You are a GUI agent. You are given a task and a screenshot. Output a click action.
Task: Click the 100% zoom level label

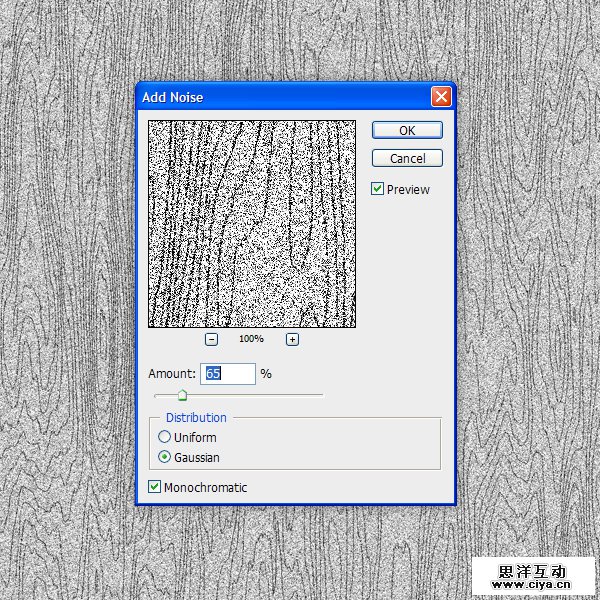(251, 340)
